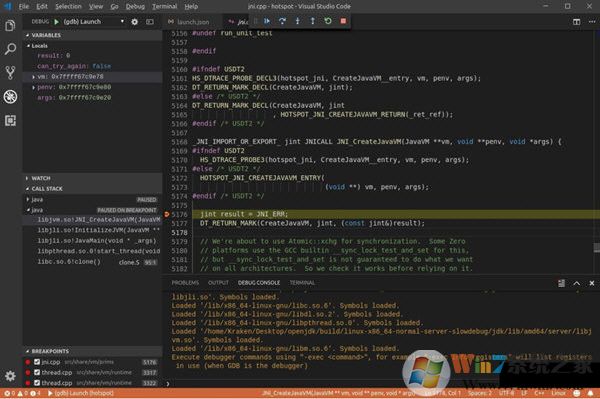The width and height of the screenshot is (600, 399).
Task: Show errors and warnings from the status bar
Action: pyautogui.click(x=22, y=393)
